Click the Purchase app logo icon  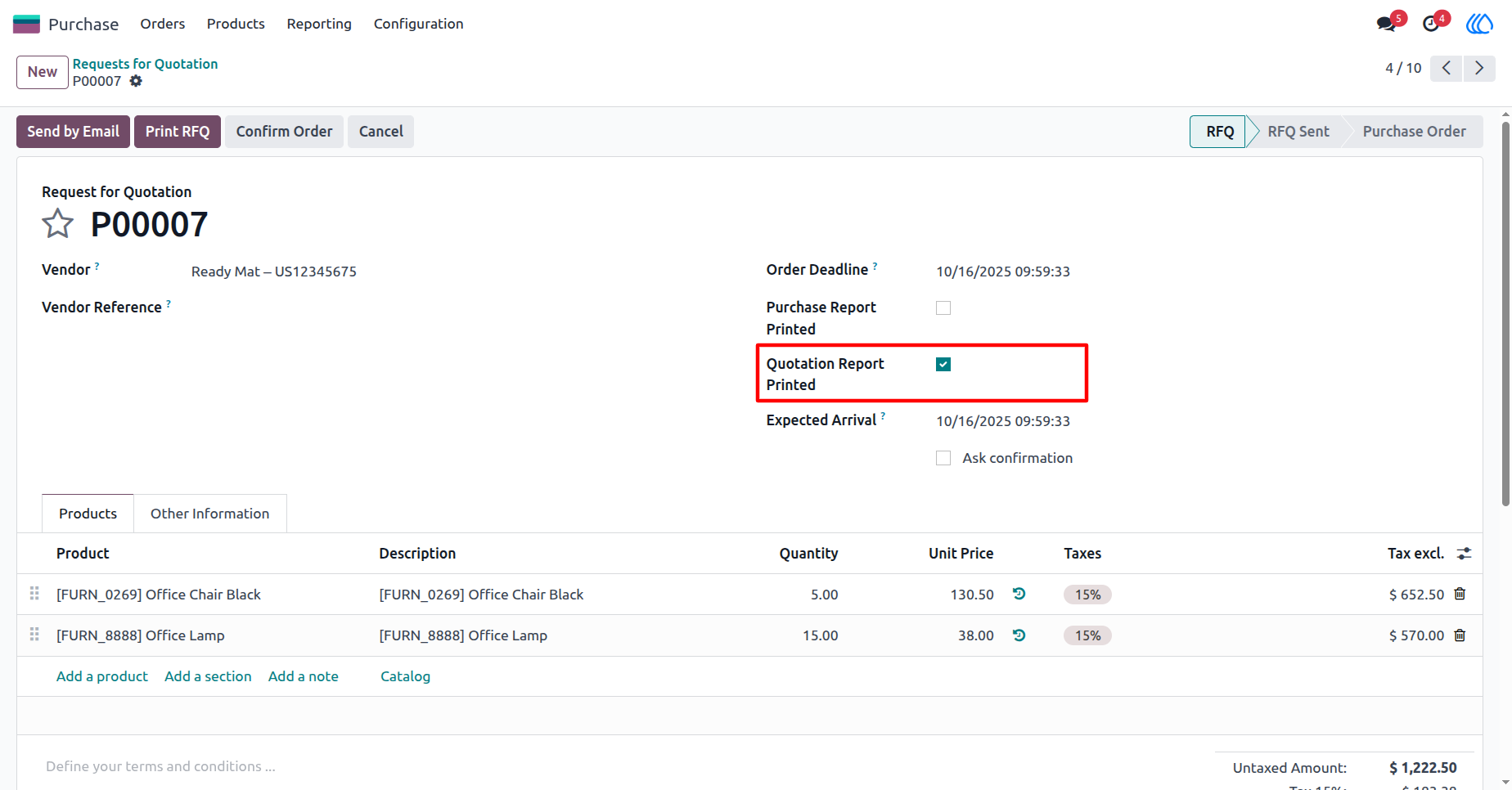(x=26, y=24)
